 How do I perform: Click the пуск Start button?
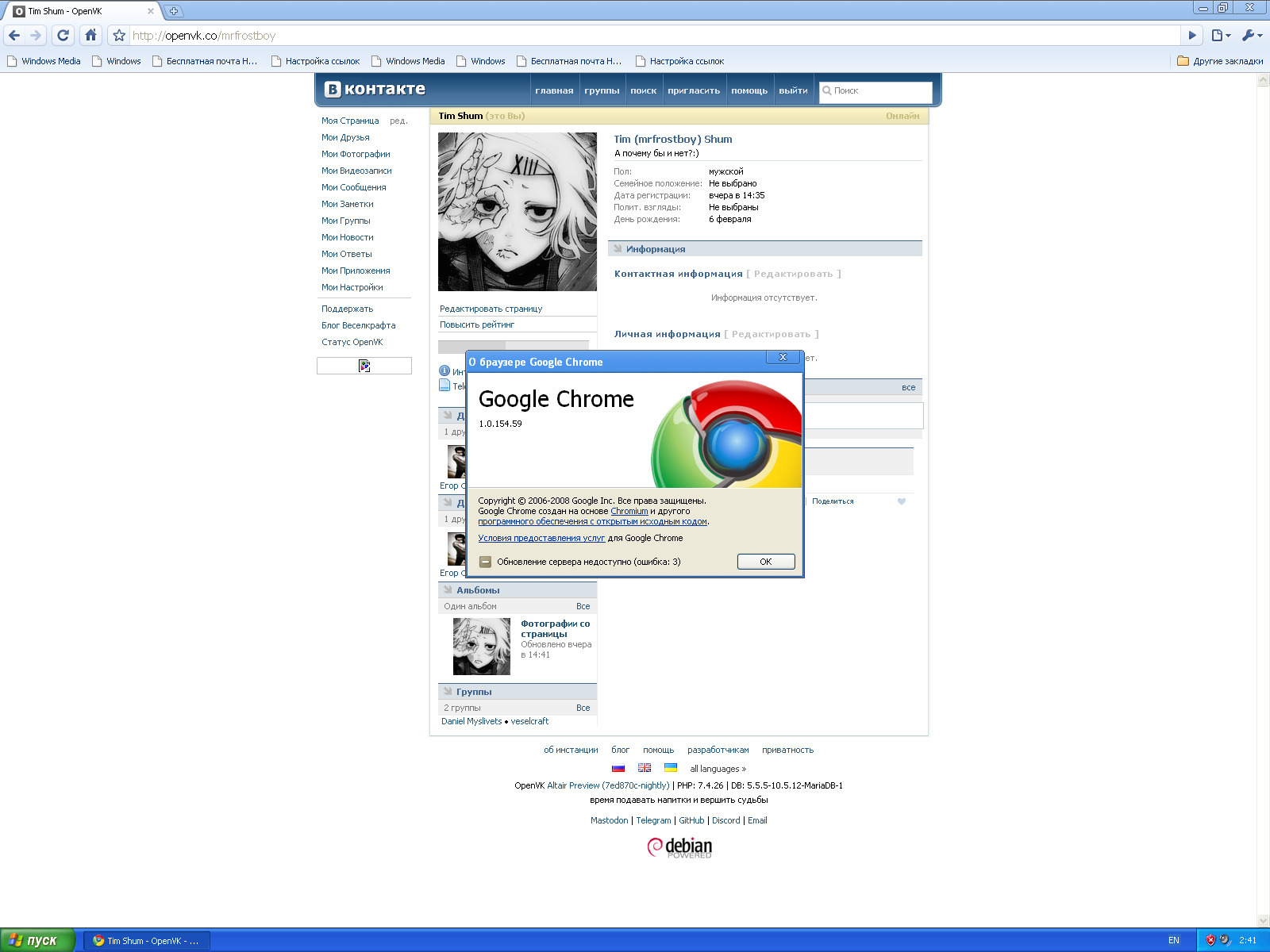37,940
